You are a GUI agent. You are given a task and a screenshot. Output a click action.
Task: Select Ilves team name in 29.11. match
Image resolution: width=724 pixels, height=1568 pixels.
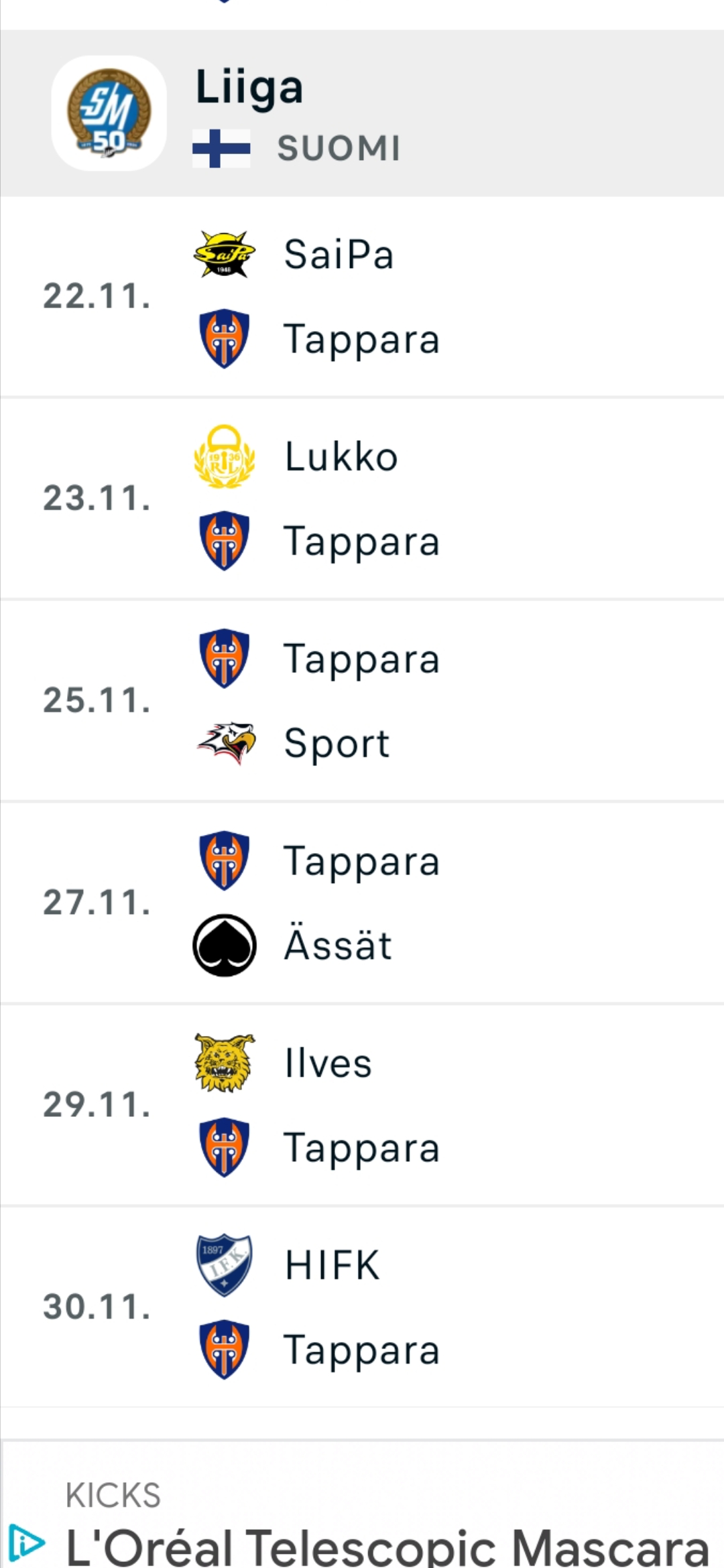click(x=328, y=1063)
